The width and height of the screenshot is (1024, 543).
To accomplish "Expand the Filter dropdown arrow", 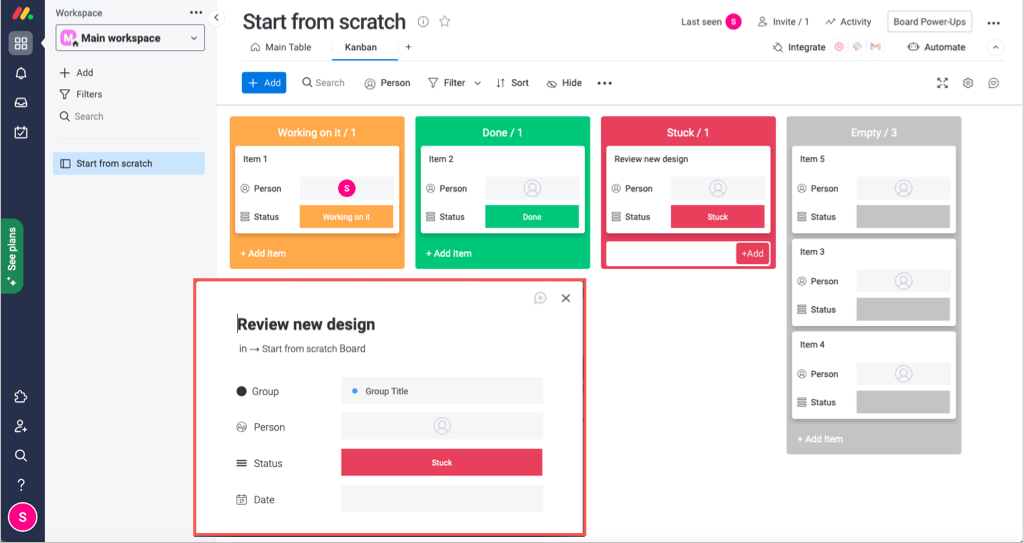I will click(x=477, y=83).
